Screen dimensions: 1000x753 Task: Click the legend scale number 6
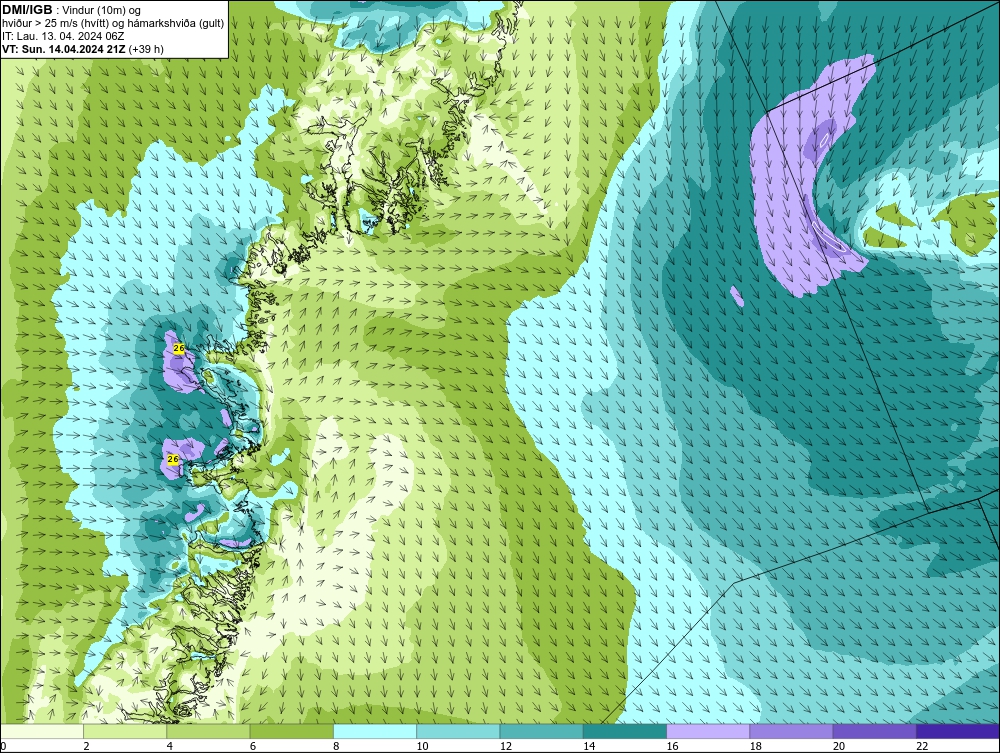[x=253, y=747]
